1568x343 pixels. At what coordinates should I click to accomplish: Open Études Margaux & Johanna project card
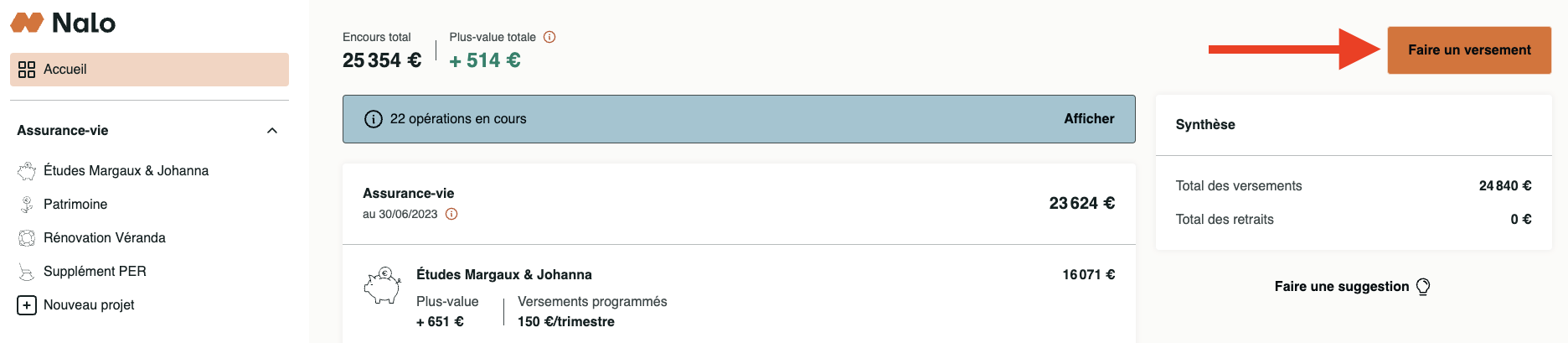point(504,275)
